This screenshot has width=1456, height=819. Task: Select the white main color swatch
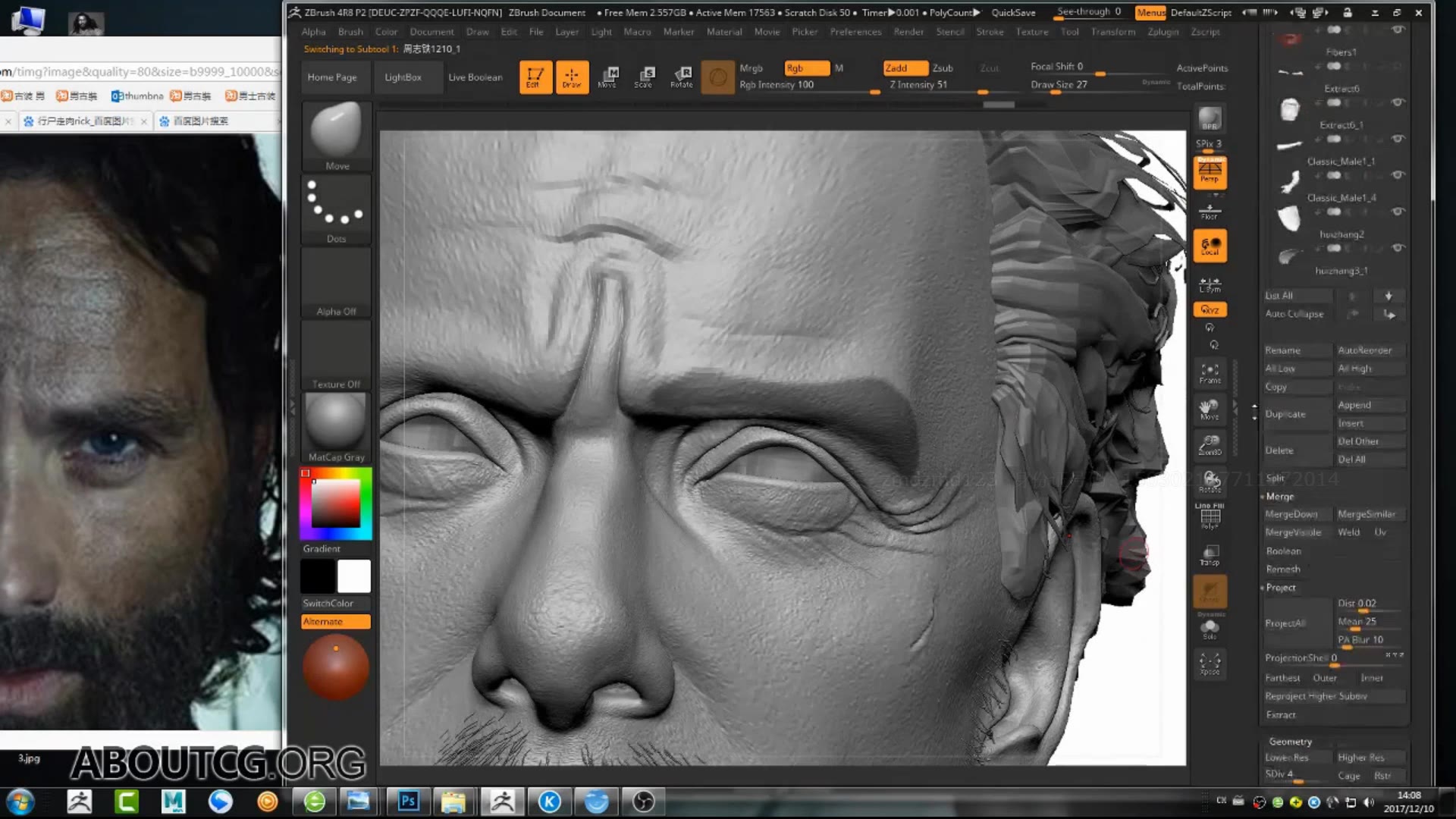[x=353, y=576]
